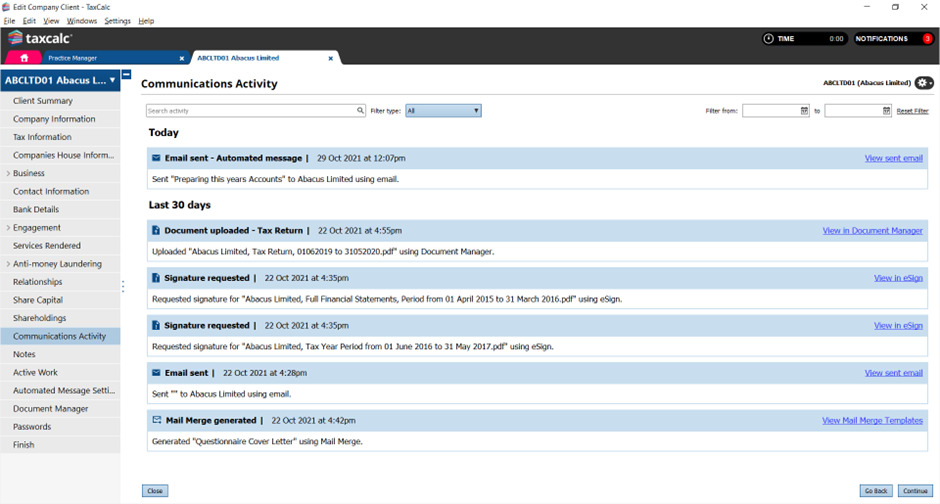Image resolution: width=940 pixels, height=504 pixels.
Task: Expand the Business sidebar section
Action: (x=8, y=174)
